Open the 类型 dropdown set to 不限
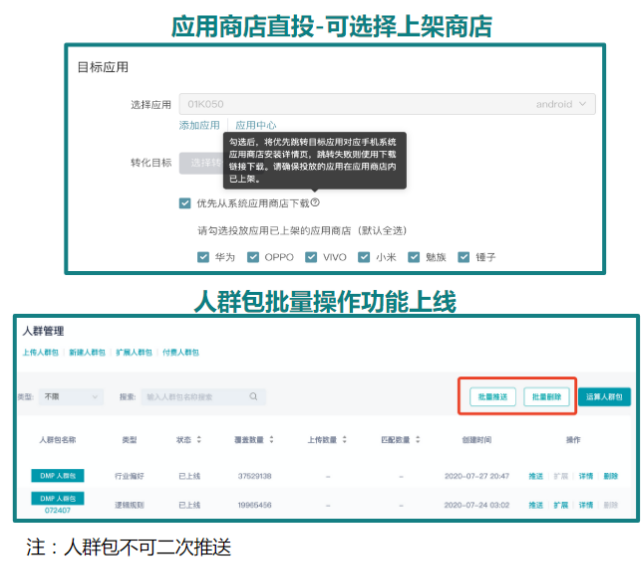 (71, 397)
